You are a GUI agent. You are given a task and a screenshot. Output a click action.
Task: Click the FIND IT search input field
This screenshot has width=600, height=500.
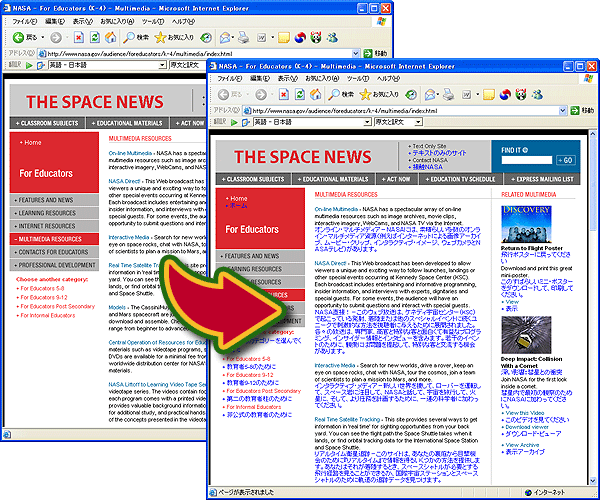527,160
